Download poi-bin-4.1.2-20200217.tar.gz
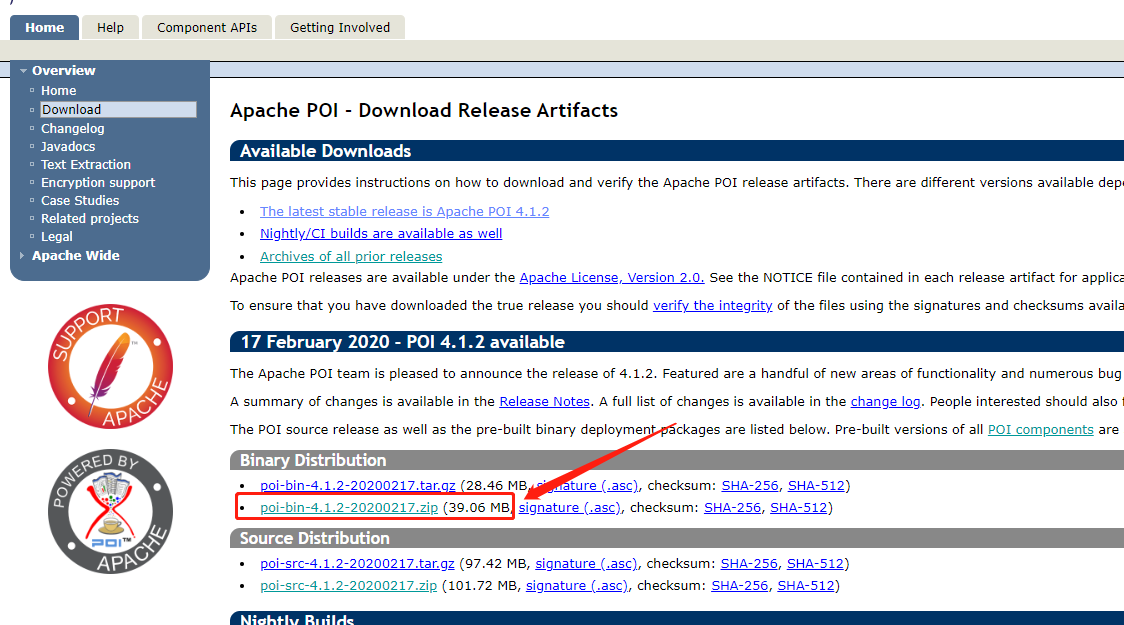This screenshot has height=625, width=1124. 358,485
